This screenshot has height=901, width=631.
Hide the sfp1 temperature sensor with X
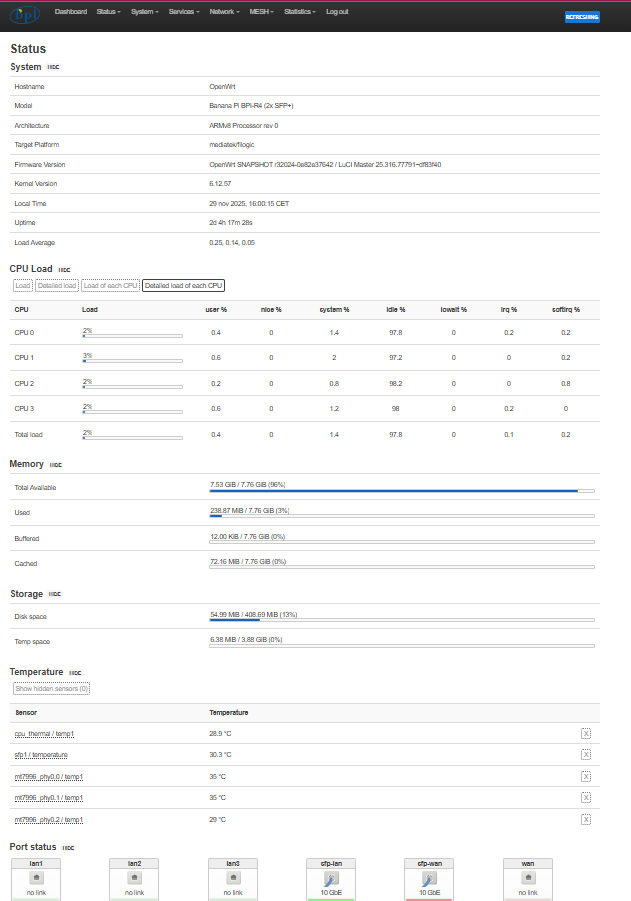coord(586,755)
